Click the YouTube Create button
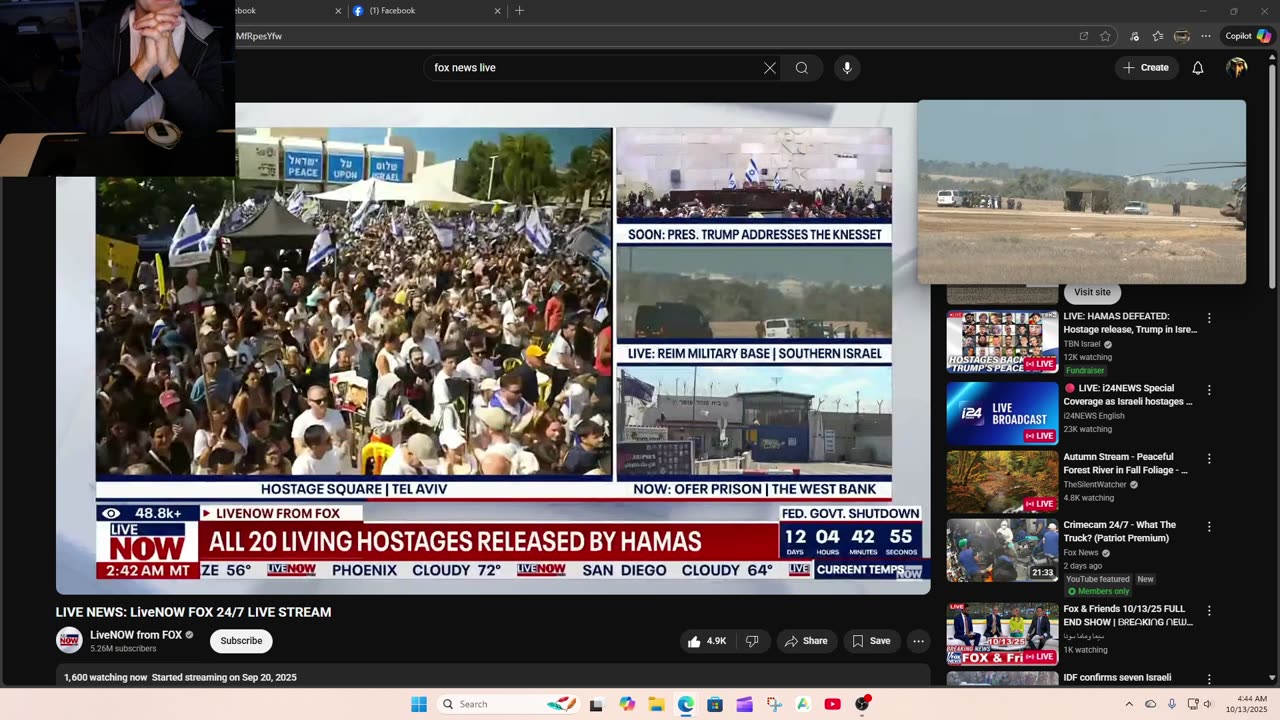The width and height of the screenshot is (1280, 720). (x=1146, y=68)
